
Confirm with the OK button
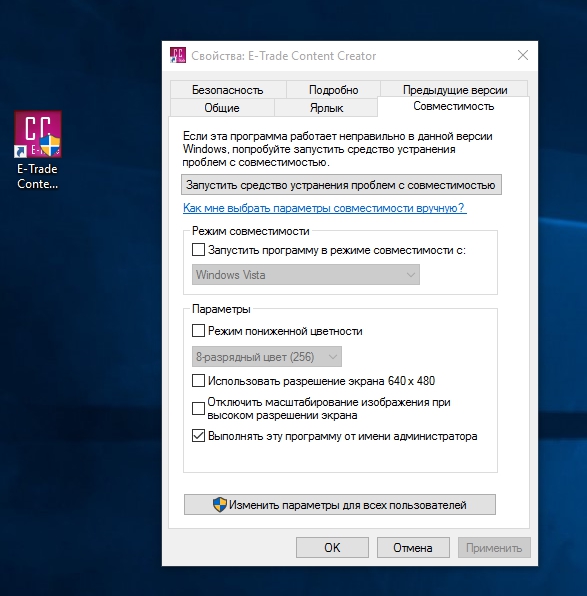[332, 547]
